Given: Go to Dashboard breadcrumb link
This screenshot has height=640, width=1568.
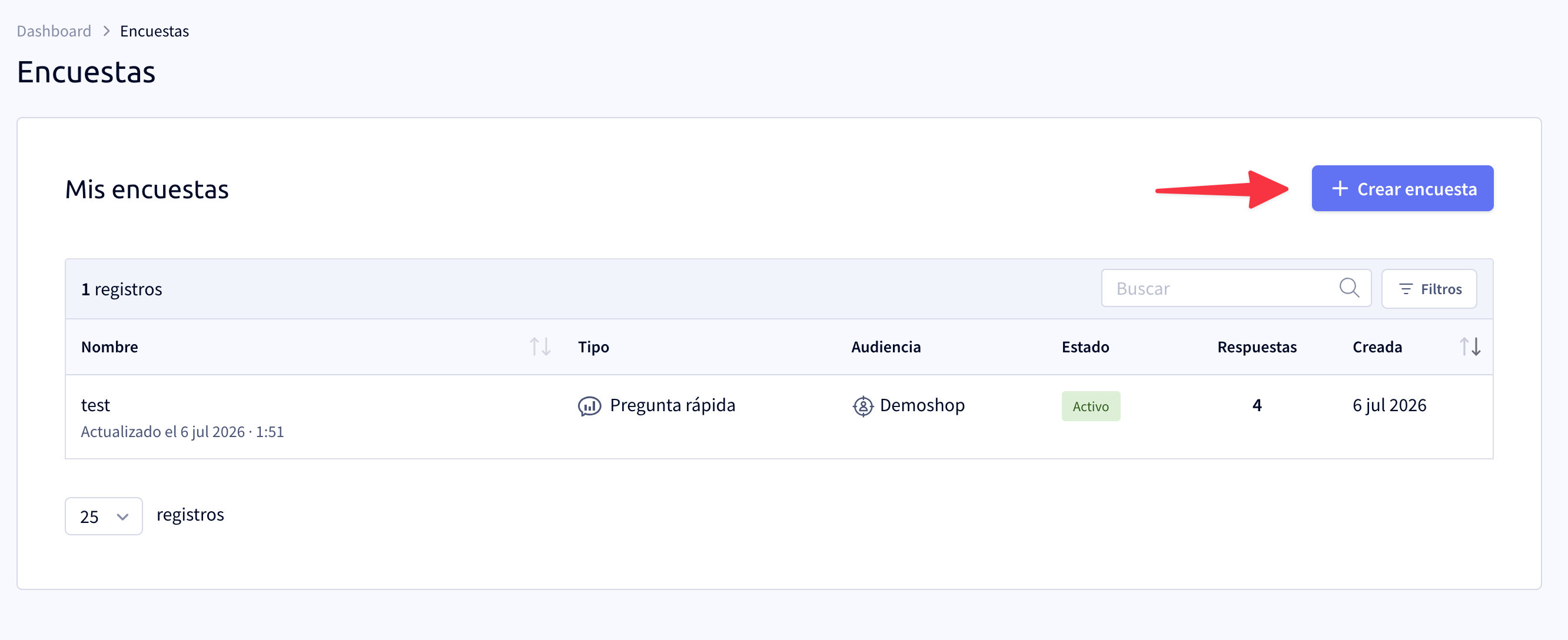Looking at the screenshot, I should pos(54,31).
